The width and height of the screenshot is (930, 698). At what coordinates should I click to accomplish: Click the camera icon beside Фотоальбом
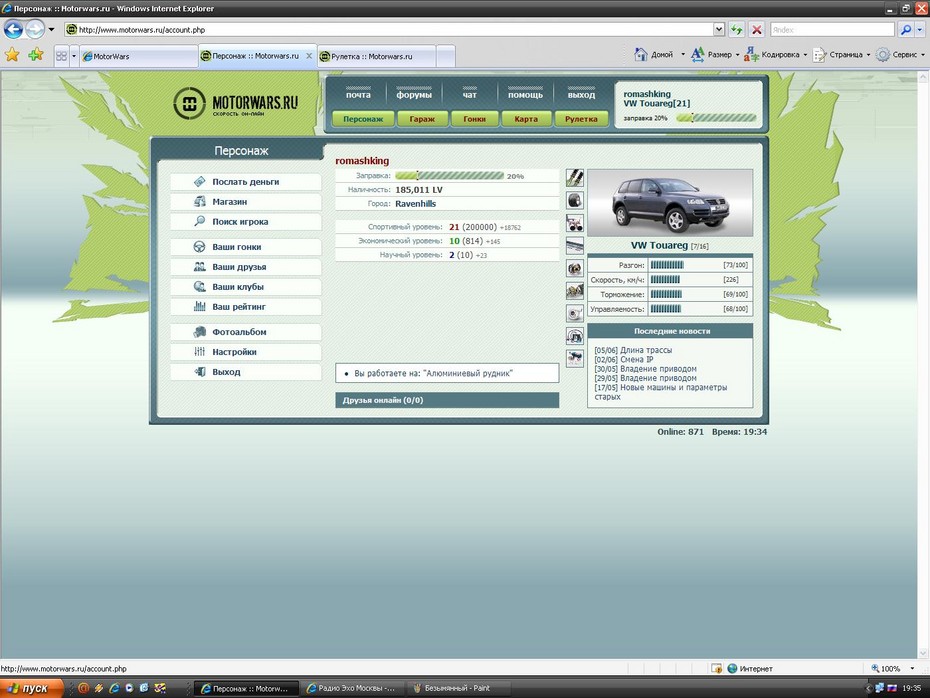click(x=200, y=332)
